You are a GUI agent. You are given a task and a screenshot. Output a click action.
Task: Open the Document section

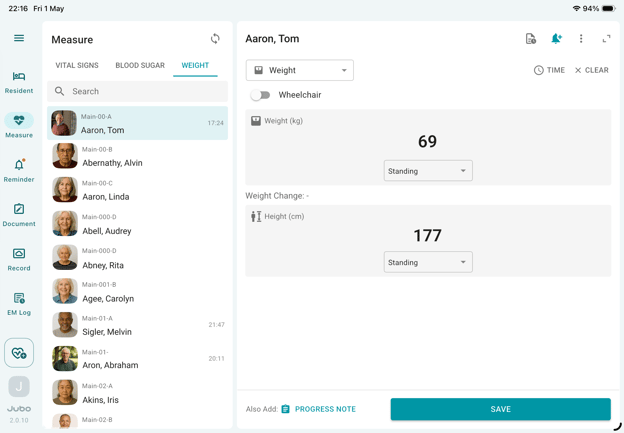[x=19, y=215]
